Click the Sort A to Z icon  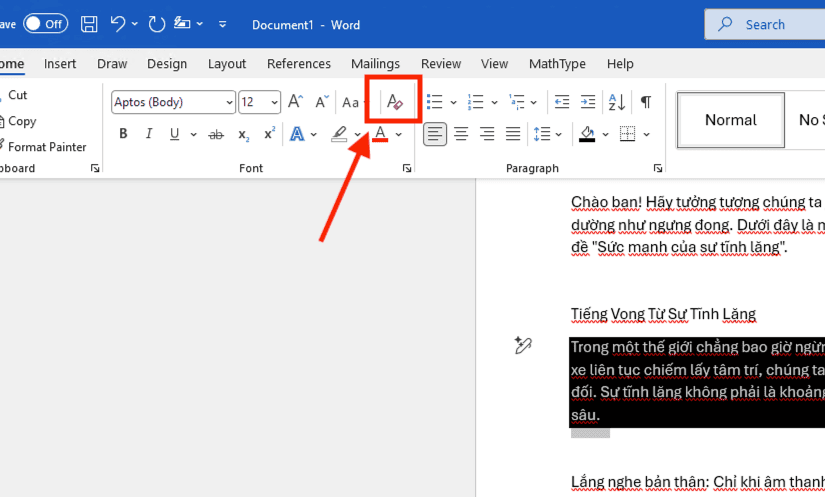click(x=617, y=102)
